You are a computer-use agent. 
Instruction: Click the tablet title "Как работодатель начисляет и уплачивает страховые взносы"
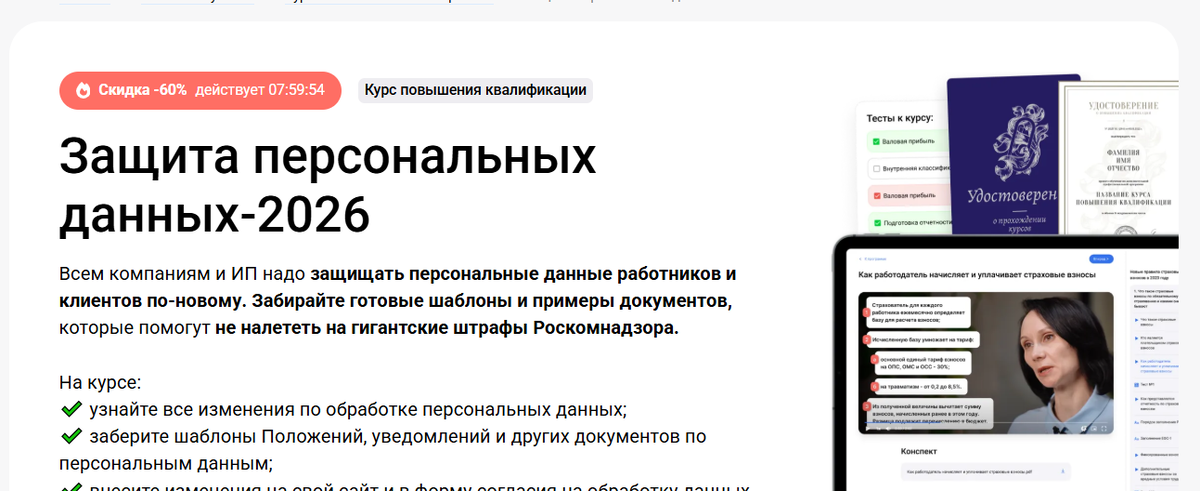(978, 274)
